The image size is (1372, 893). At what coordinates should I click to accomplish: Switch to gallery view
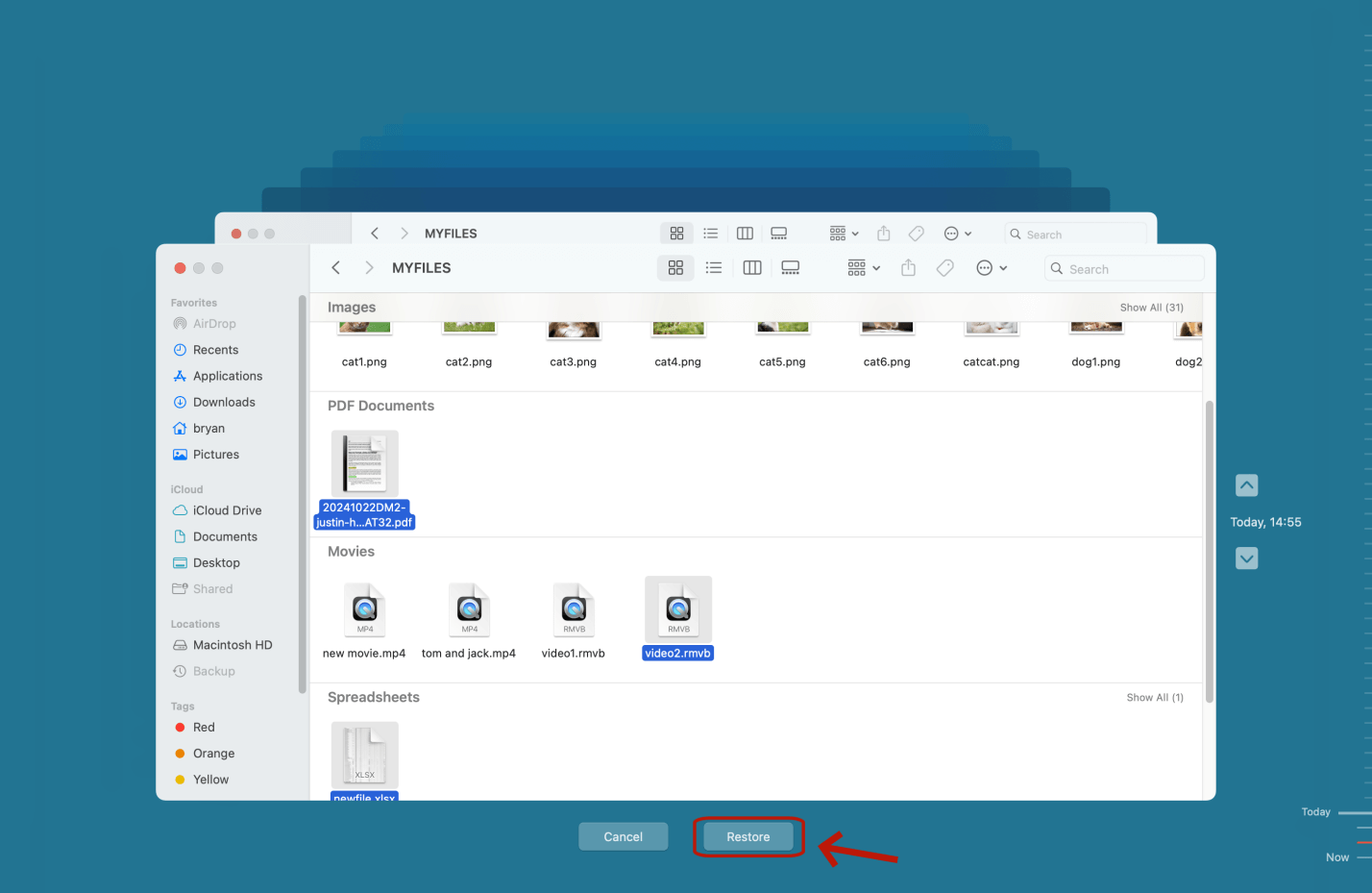click(790, 267)
